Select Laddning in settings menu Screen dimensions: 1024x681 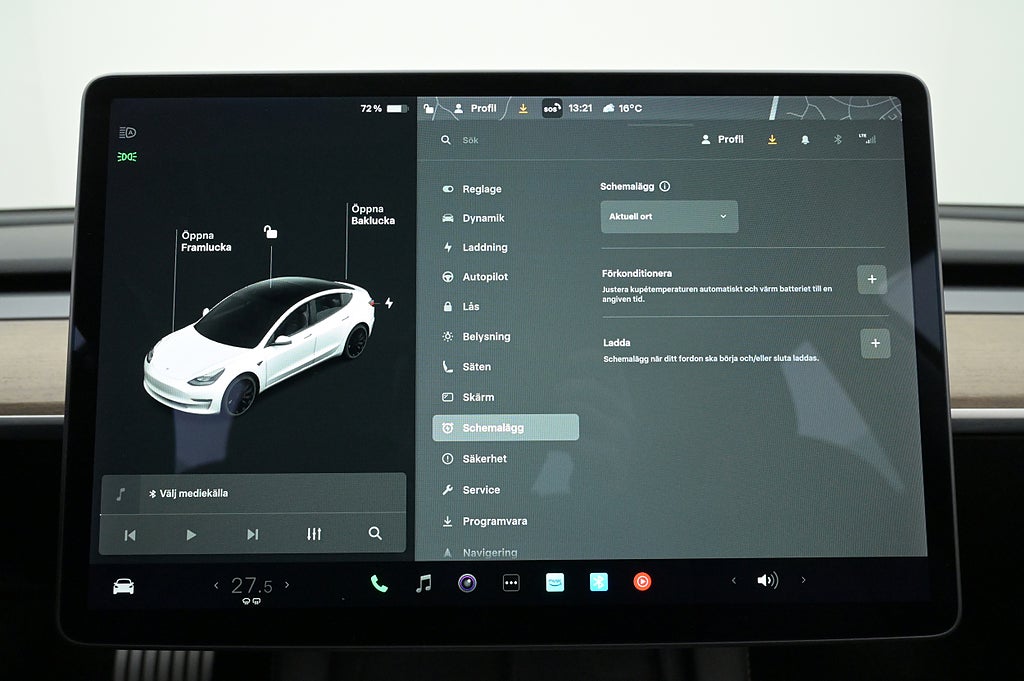(x=484, y=247)
